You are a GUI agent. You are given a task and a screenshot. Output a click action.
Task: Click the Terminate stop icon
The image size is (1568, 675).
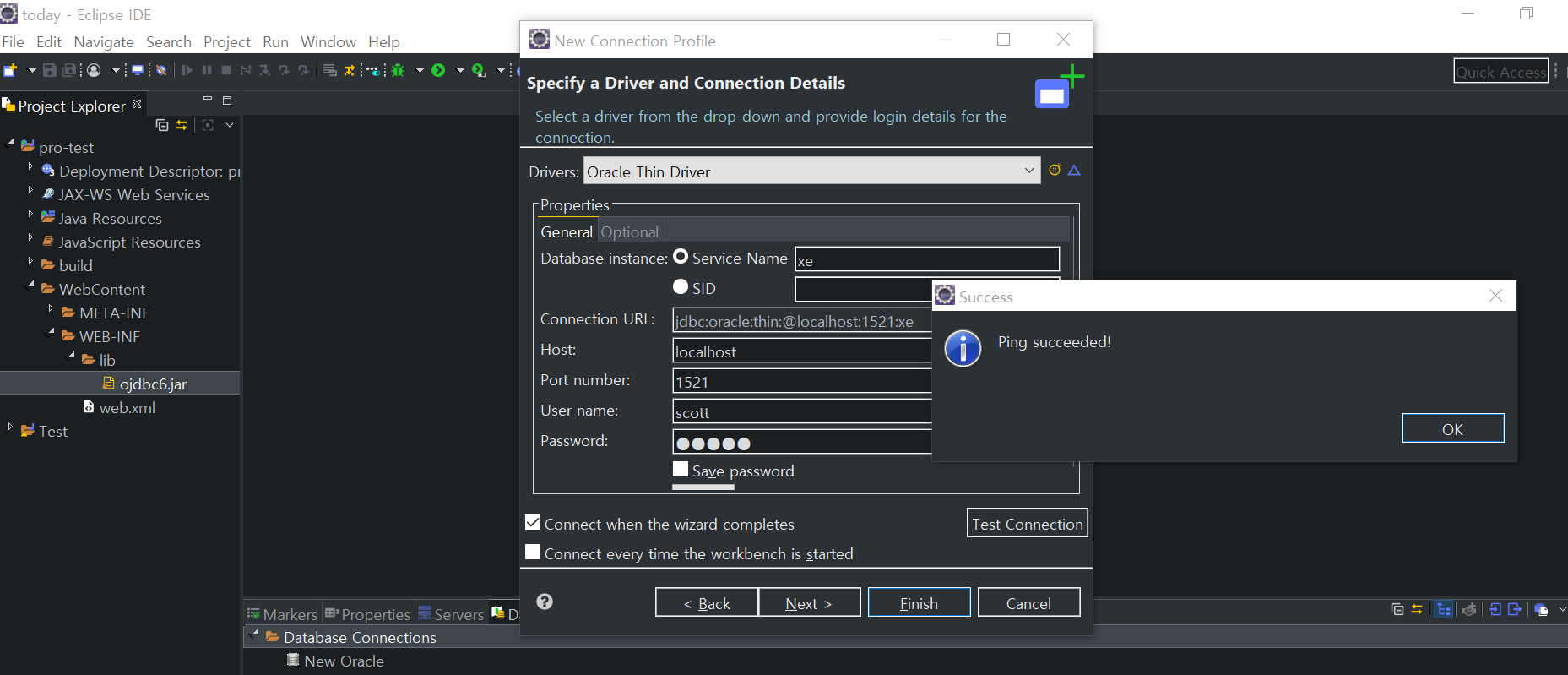[226, 71]
